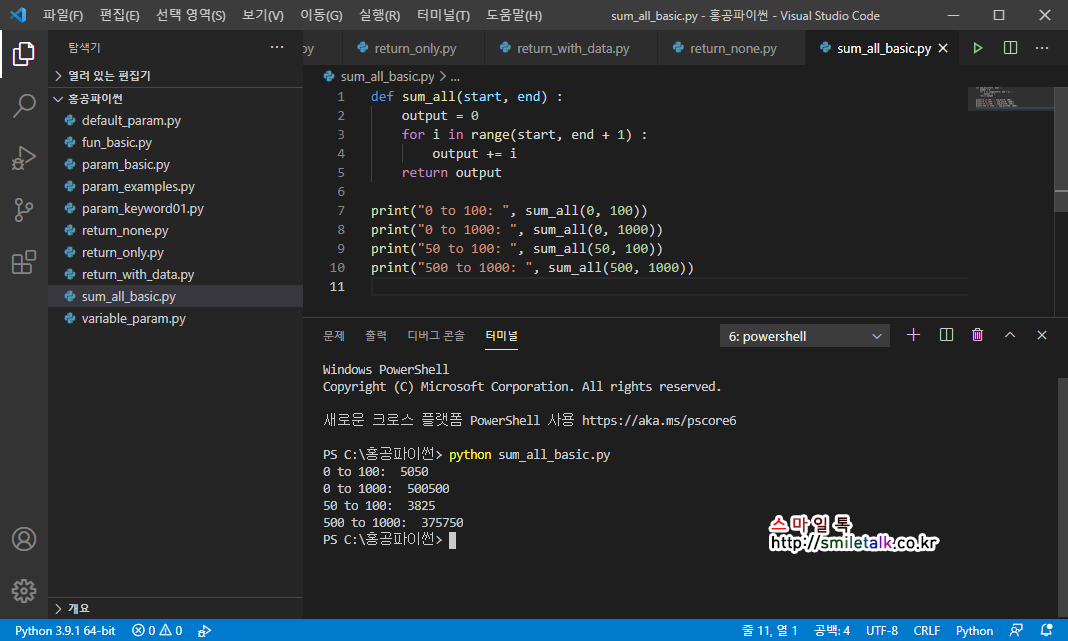
Task: Open the 편집(E) menu
Action: point(119,15)
